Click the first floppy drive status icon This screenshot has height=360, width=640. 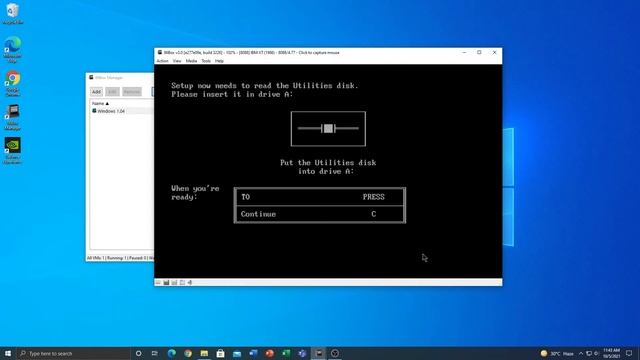pos(158,282)
